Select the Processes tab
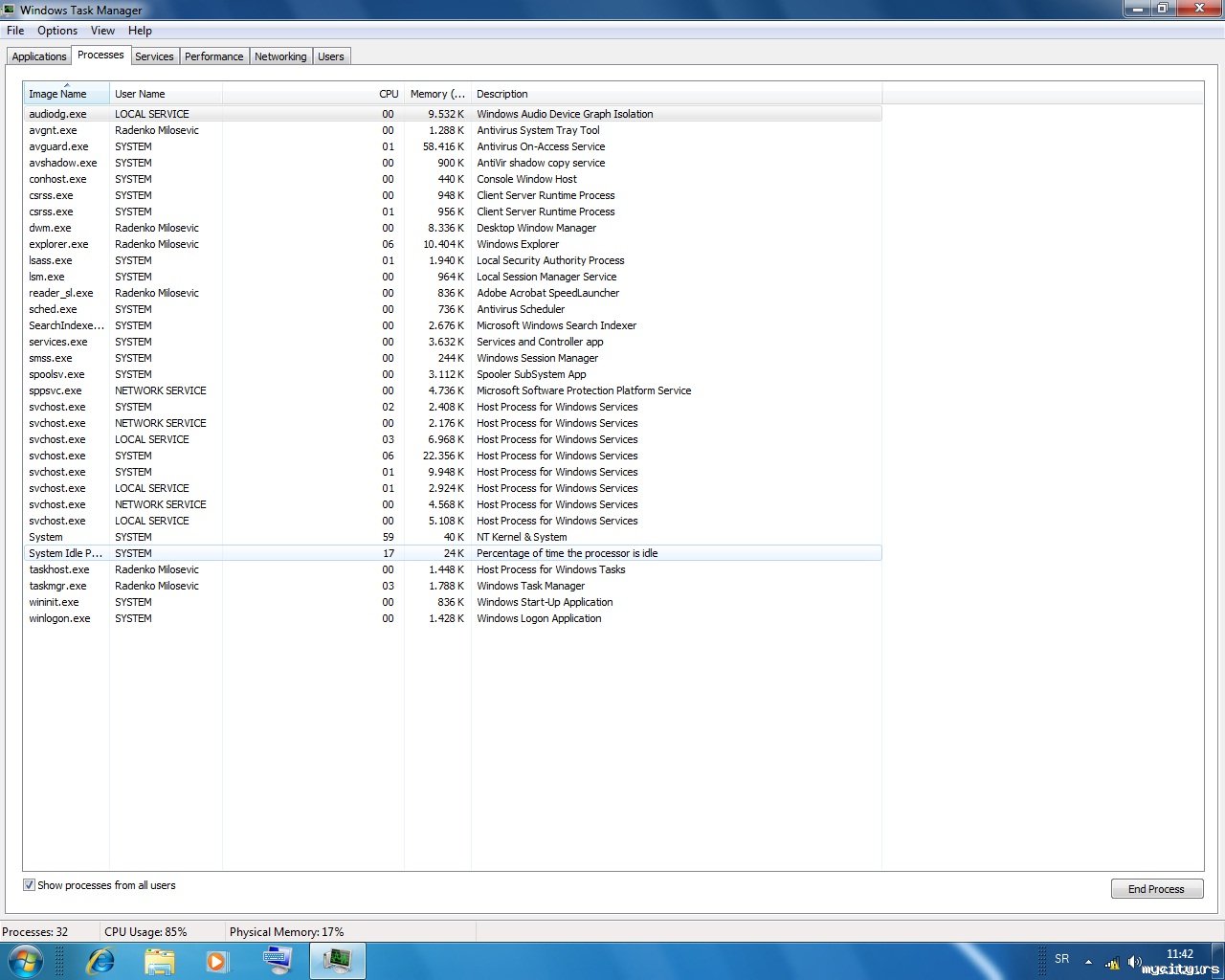 pyautogui.click(x=100, y=55)
